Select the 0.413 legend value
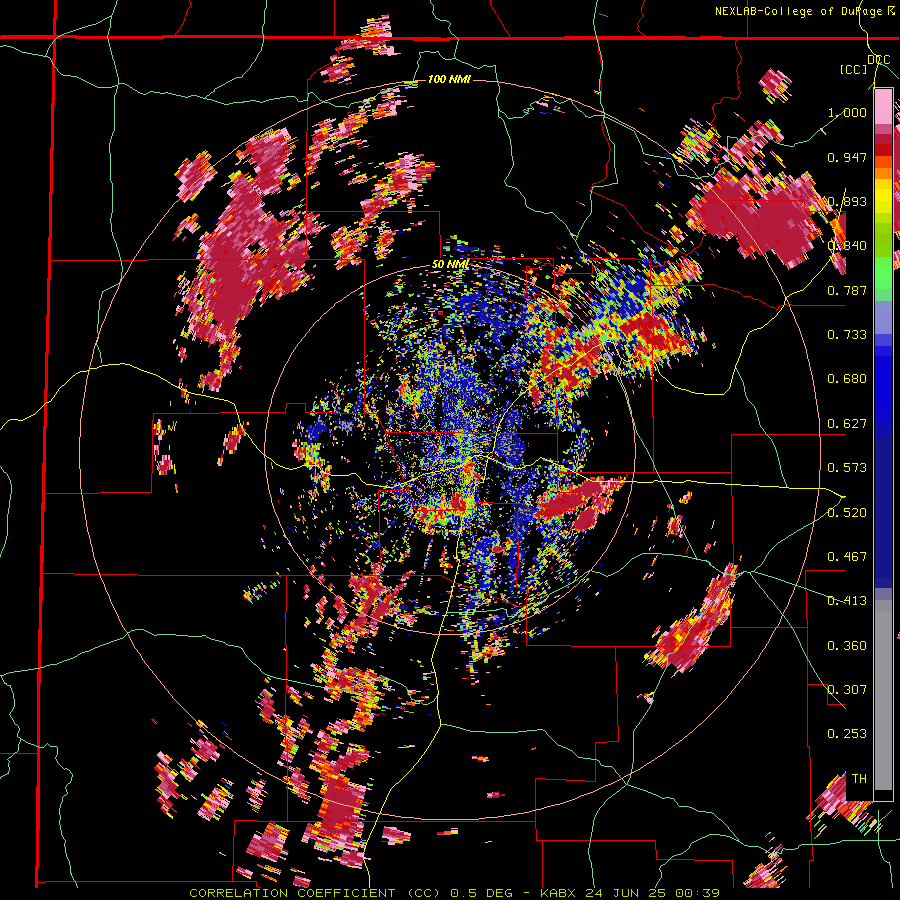This screenshot has width=900, height=900. point(847,601)
